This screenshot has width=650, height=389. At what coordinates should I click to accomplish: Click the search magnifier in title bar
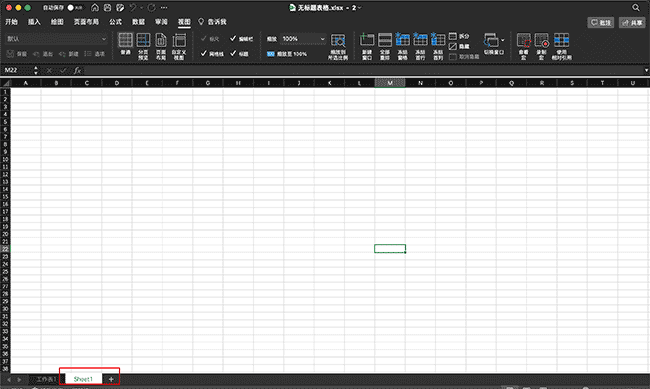coord(636,7)
